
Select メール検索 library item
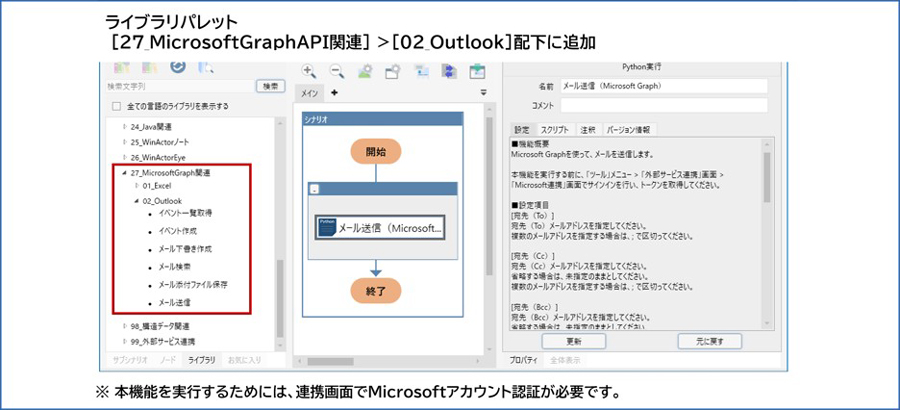174,267
